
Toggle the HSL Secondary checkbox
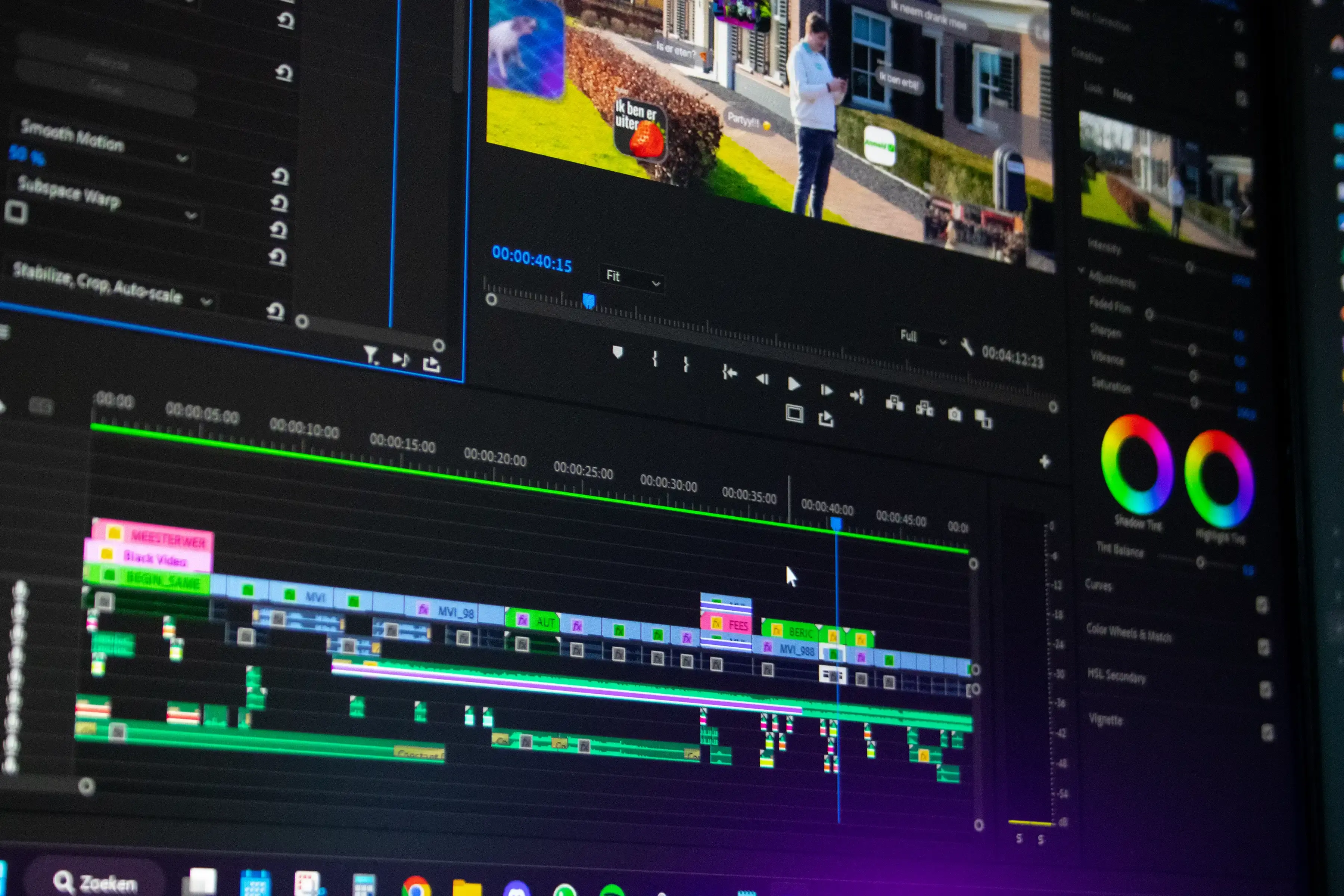1266,690
